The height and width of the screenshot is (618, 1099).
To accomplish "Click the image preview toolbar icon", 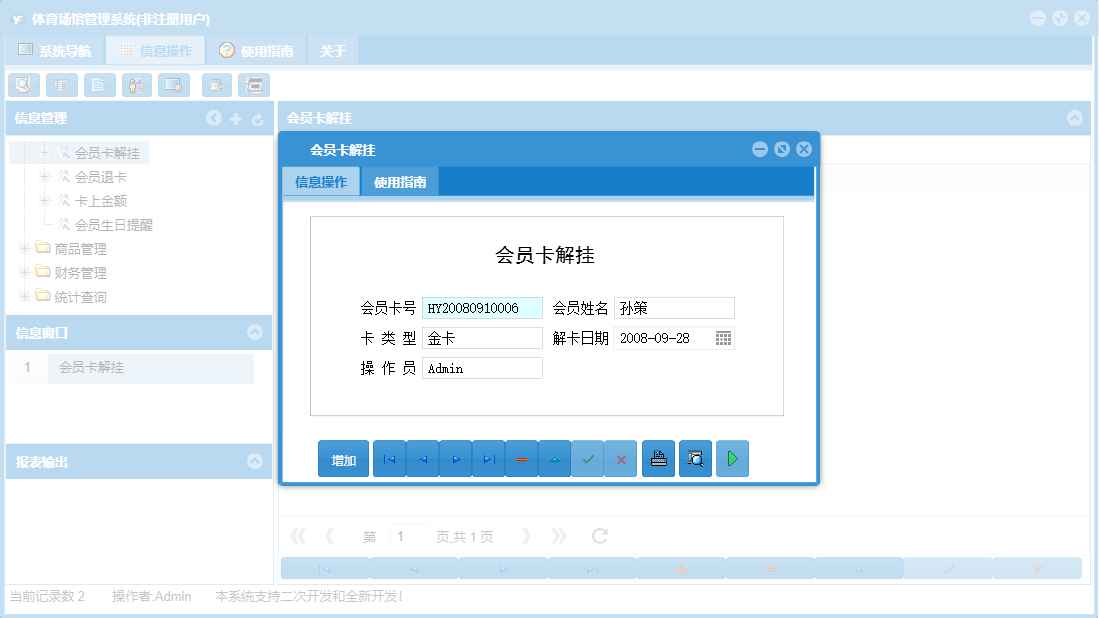I will point(172,85).
